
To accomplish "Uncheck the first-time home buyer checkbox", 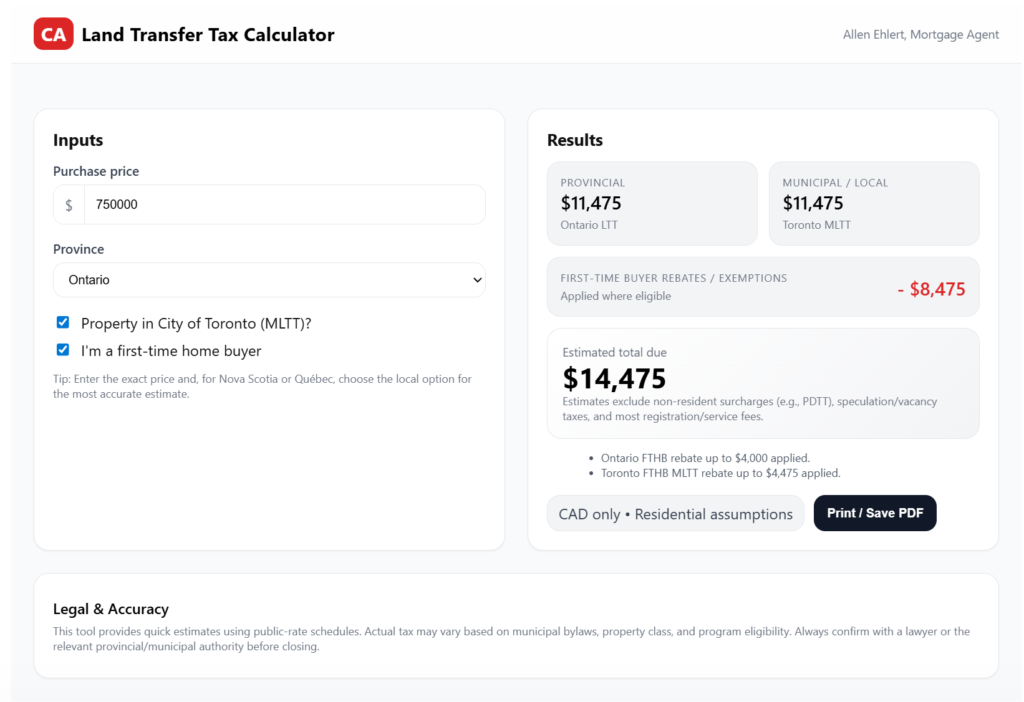I will (x=63, y=351).
